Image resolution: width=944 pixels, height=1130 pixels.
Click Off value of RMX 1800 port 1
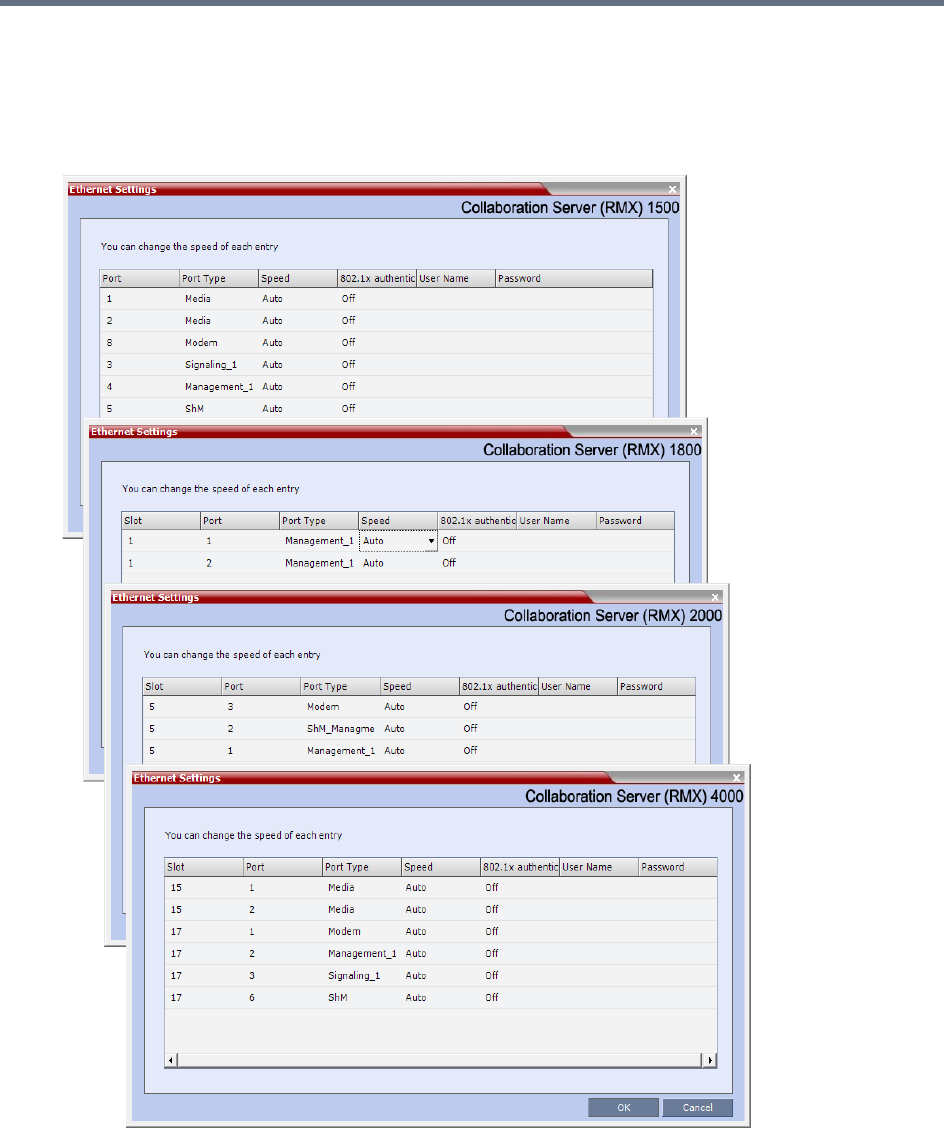pyautogui.click(x=449, y=540)
